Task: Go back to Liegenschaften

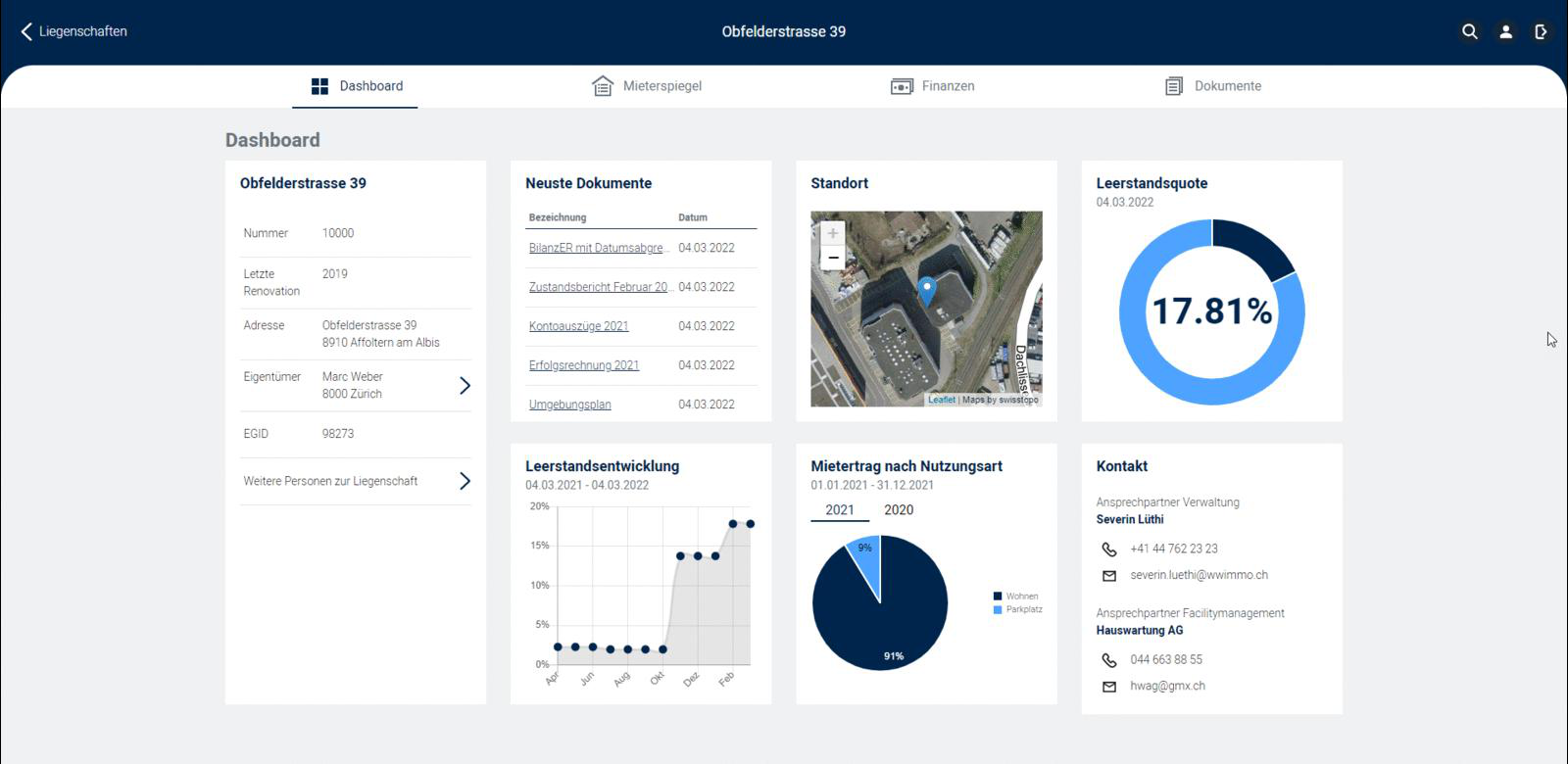Action: point(73,31)
